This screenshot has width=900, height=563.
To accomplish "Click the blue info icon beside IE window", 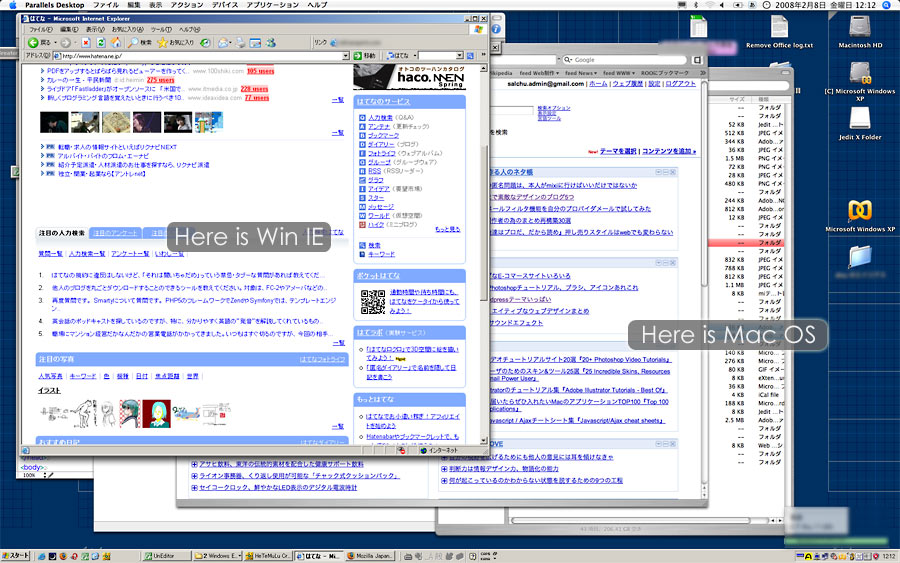I will (x=496, y=29).
